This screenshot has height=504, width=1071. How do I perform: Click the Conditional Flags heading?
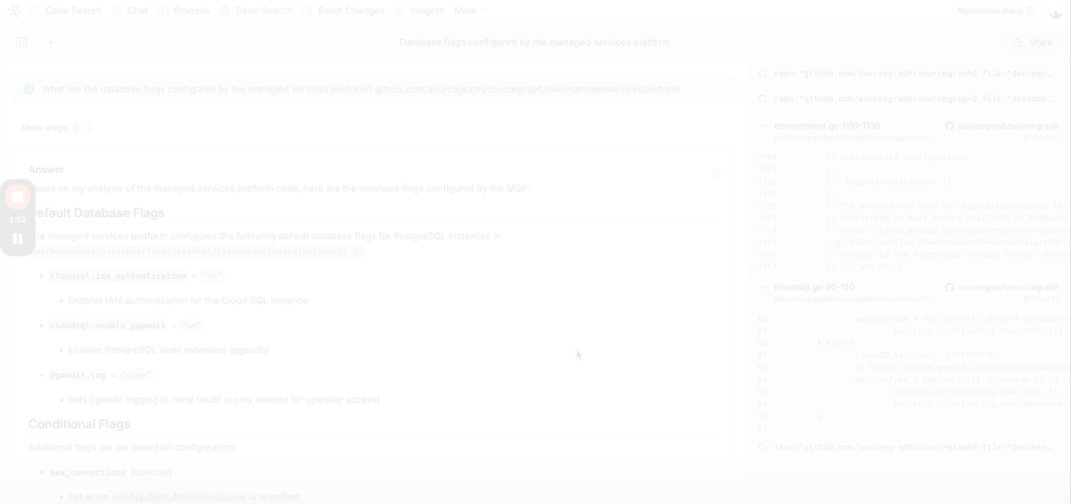click(79, 424)
